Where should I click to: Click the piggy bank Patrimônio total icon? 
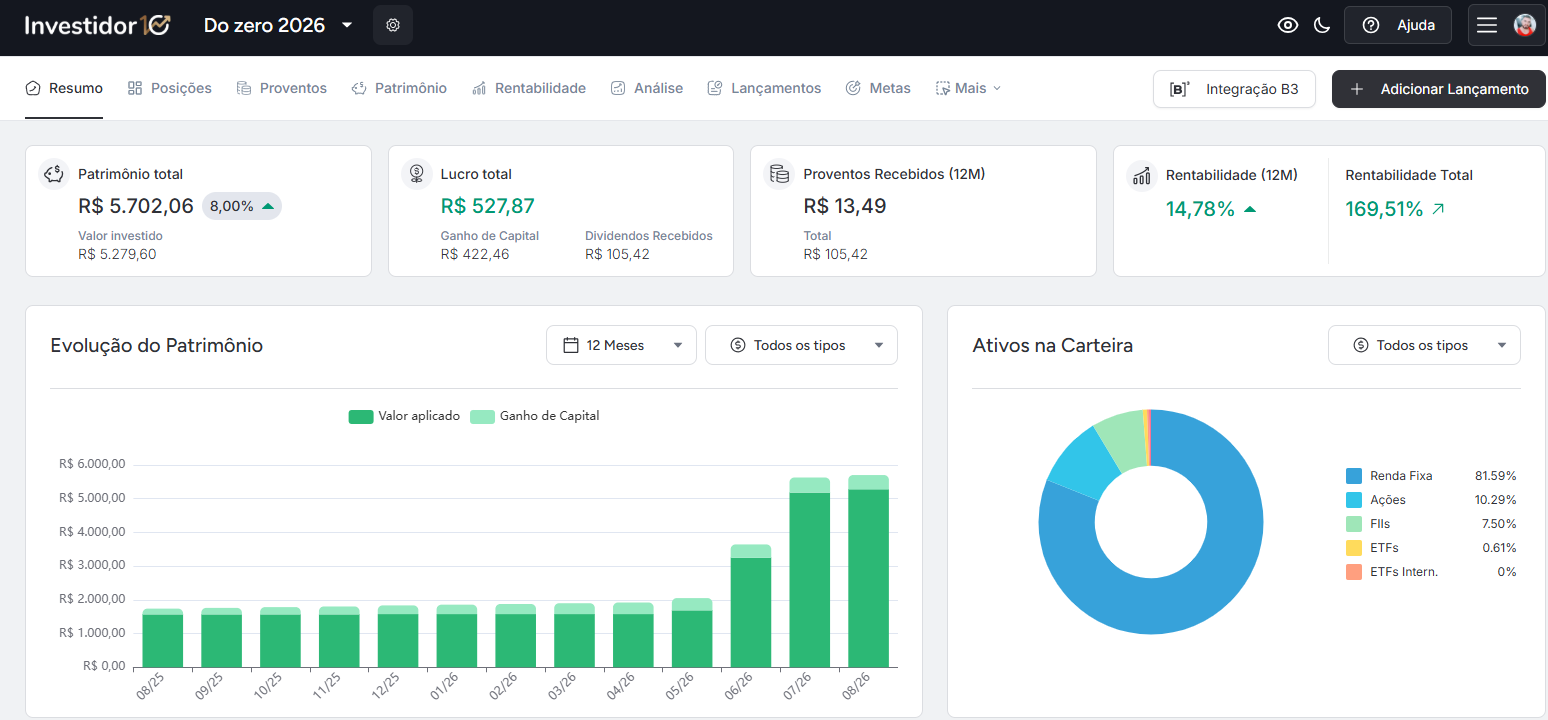coord(54,174)
